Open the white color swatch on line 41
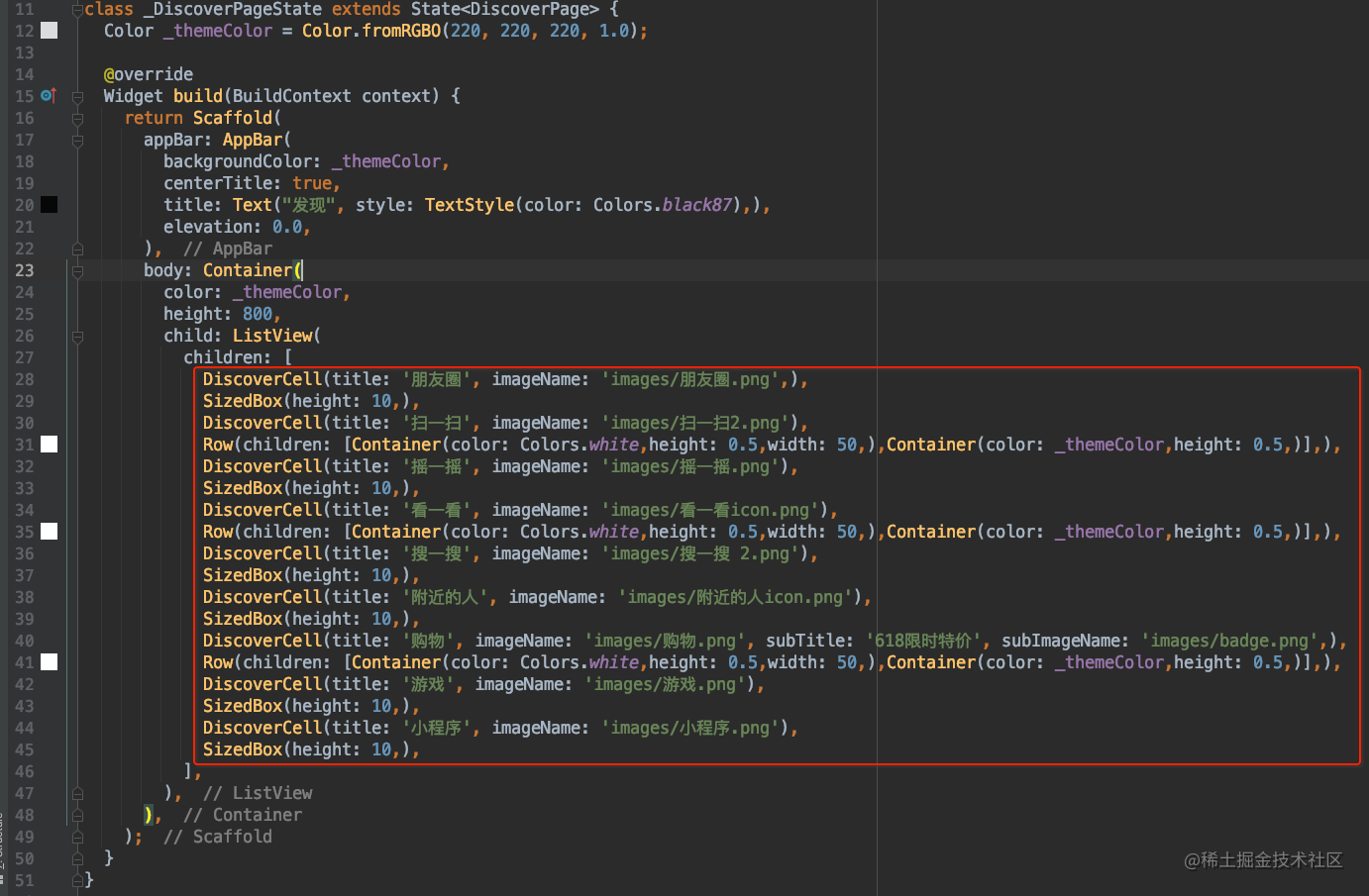The image size is (1369, 896). pyautogui.click(x=49, y=662)
